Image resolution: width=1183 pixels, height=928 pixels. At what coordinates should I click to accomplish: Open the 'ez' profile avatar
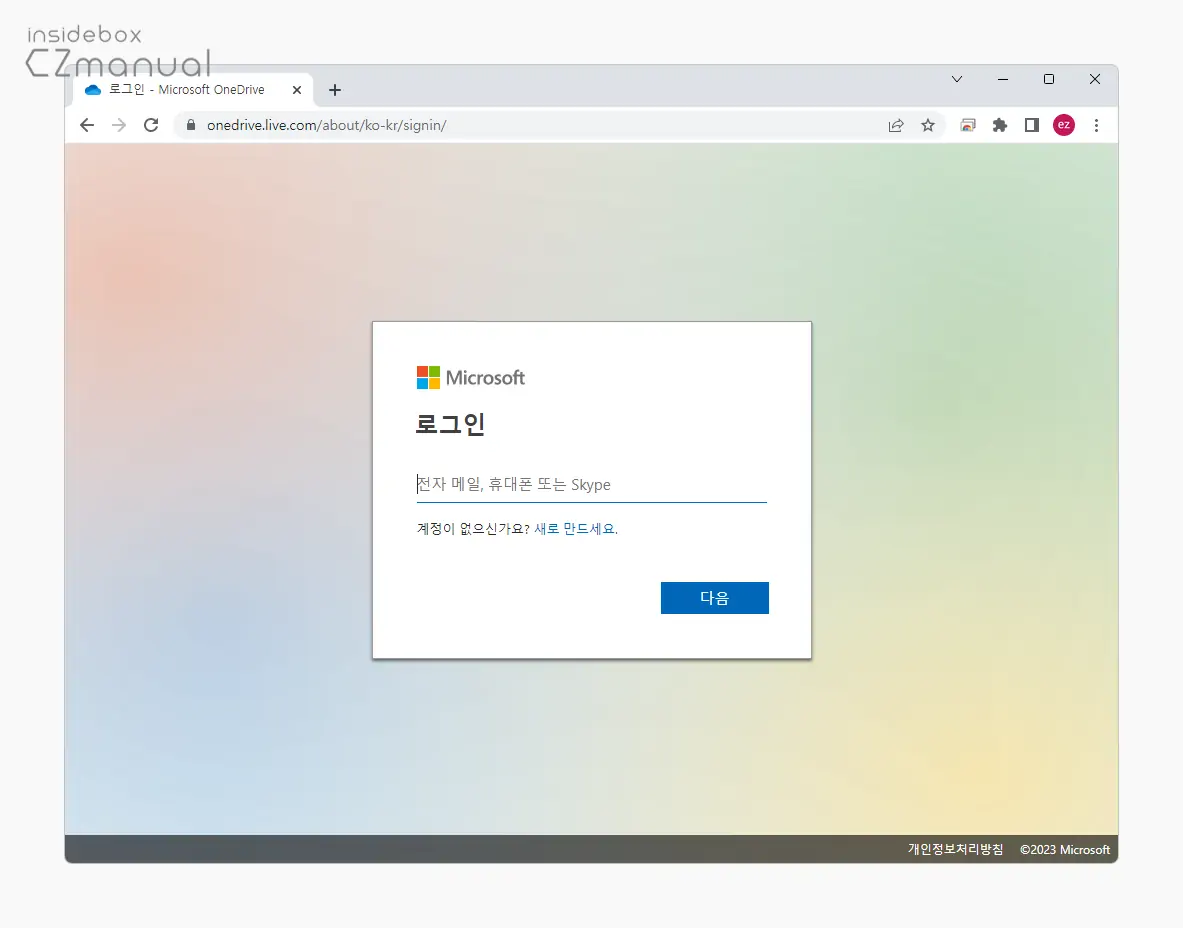pyautogui.click(x=1064, y=125)
